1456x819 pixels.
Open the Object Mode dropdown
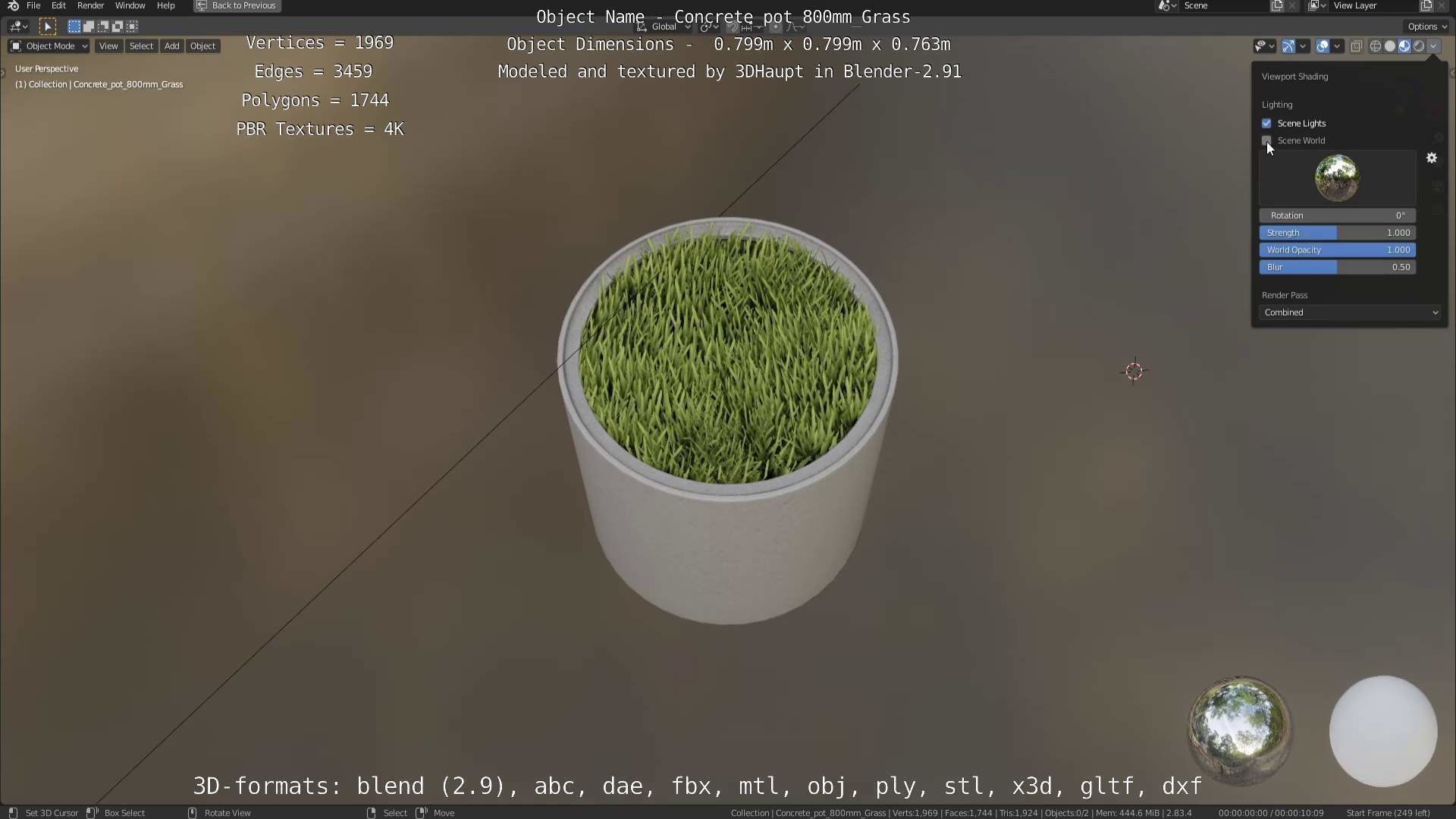49,46
